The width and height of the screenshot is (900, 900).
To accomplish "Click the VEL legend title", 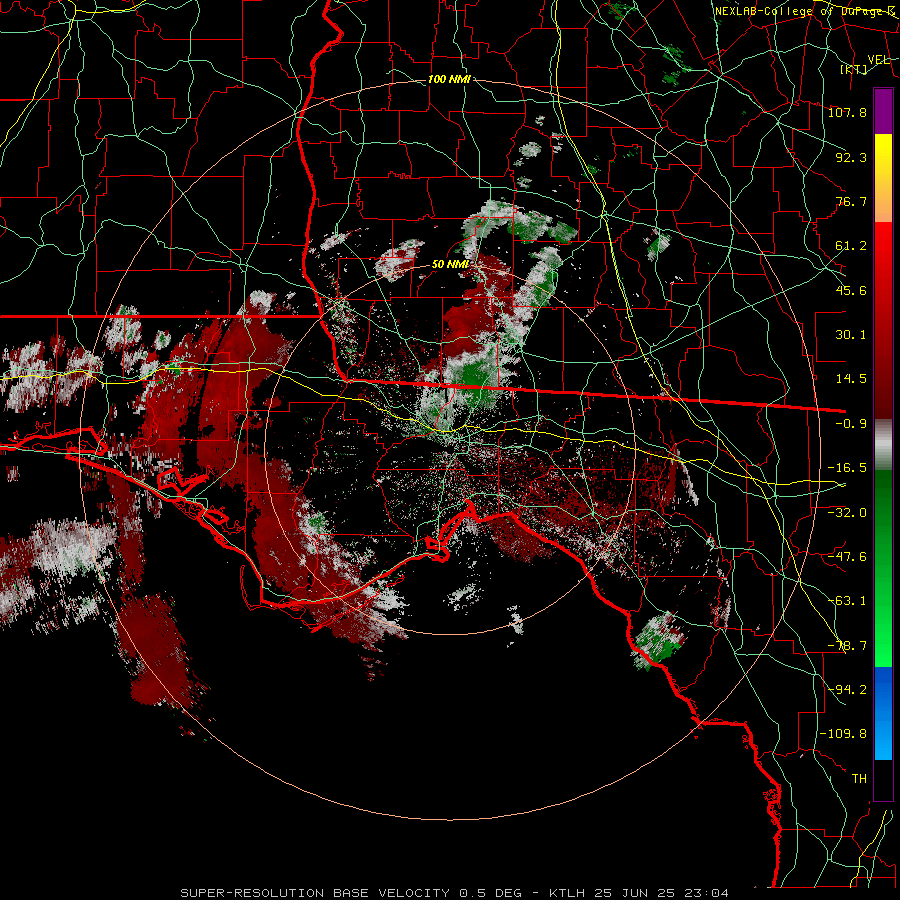I will 878,59.
